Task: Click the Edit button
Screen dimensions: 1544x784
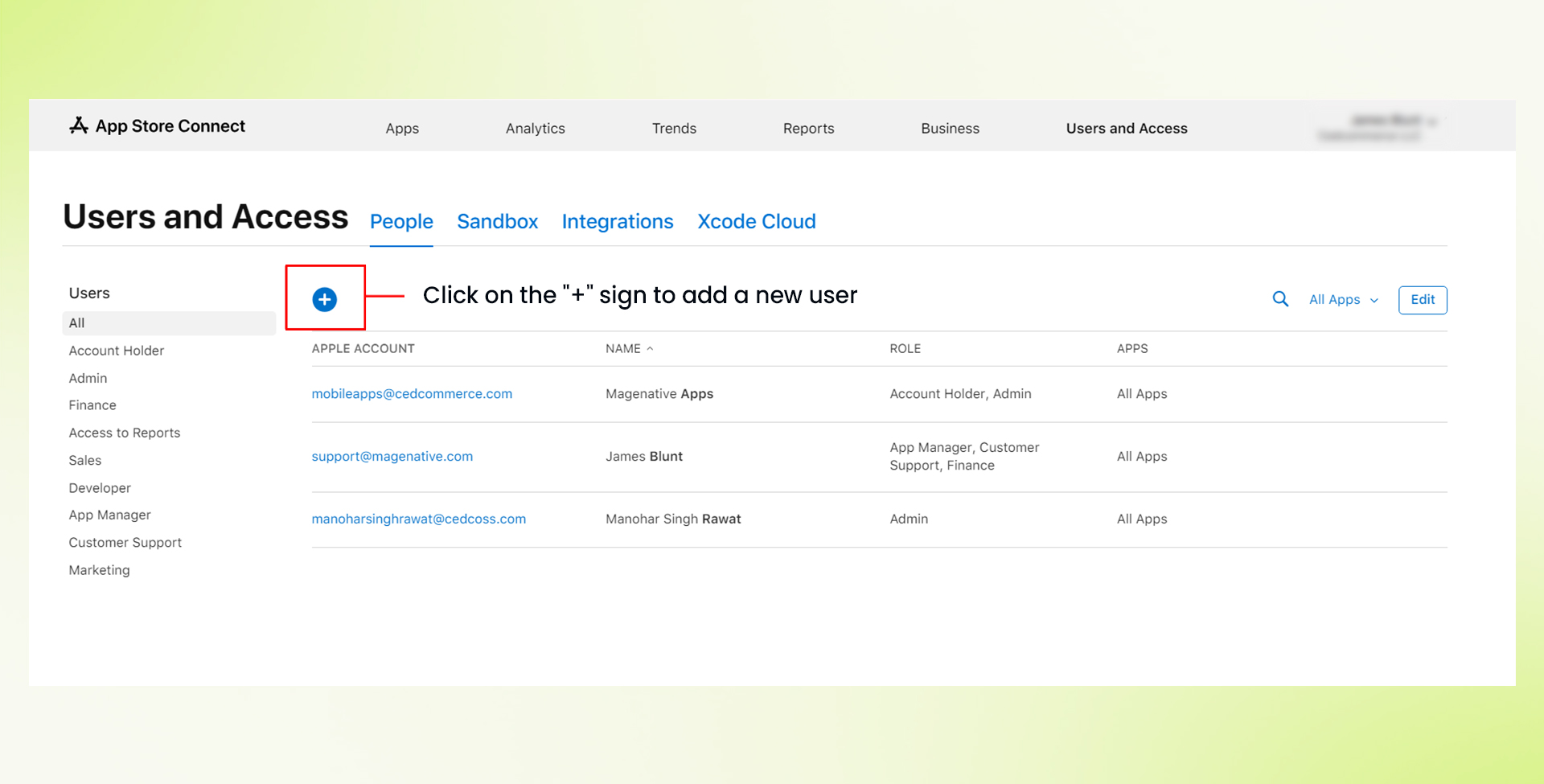Action: (x=1423, y=300)
